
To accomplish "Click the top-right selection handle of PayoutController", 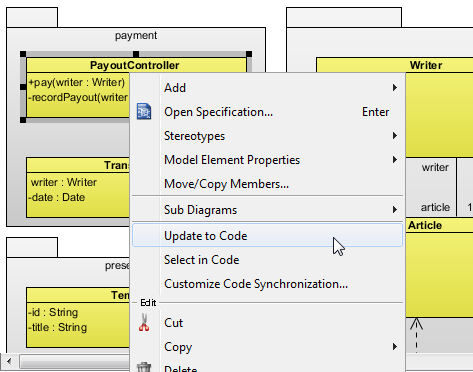I will click(249, 54).
